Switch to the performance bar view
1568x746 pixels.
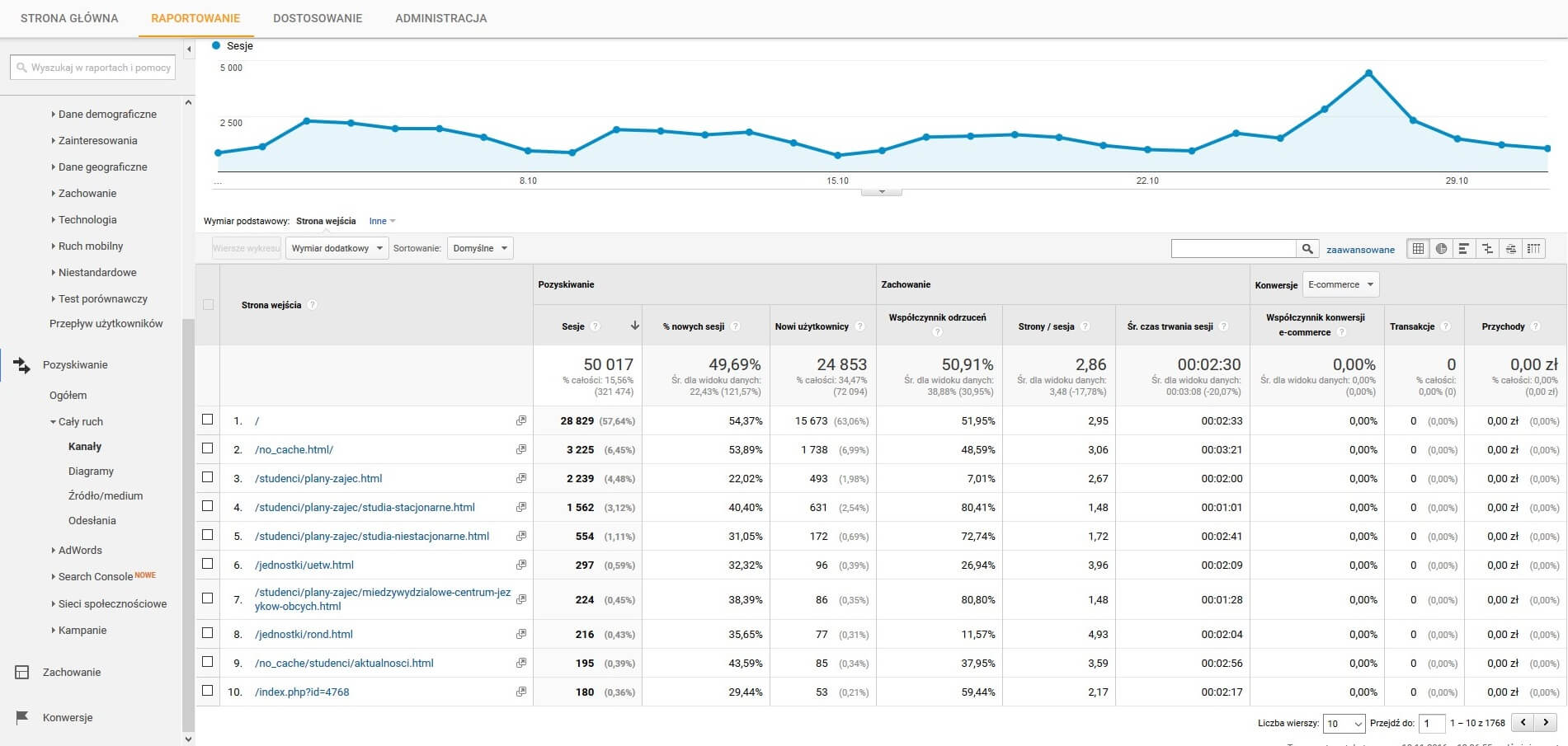pyautogui.click(x=1464, y=248)
